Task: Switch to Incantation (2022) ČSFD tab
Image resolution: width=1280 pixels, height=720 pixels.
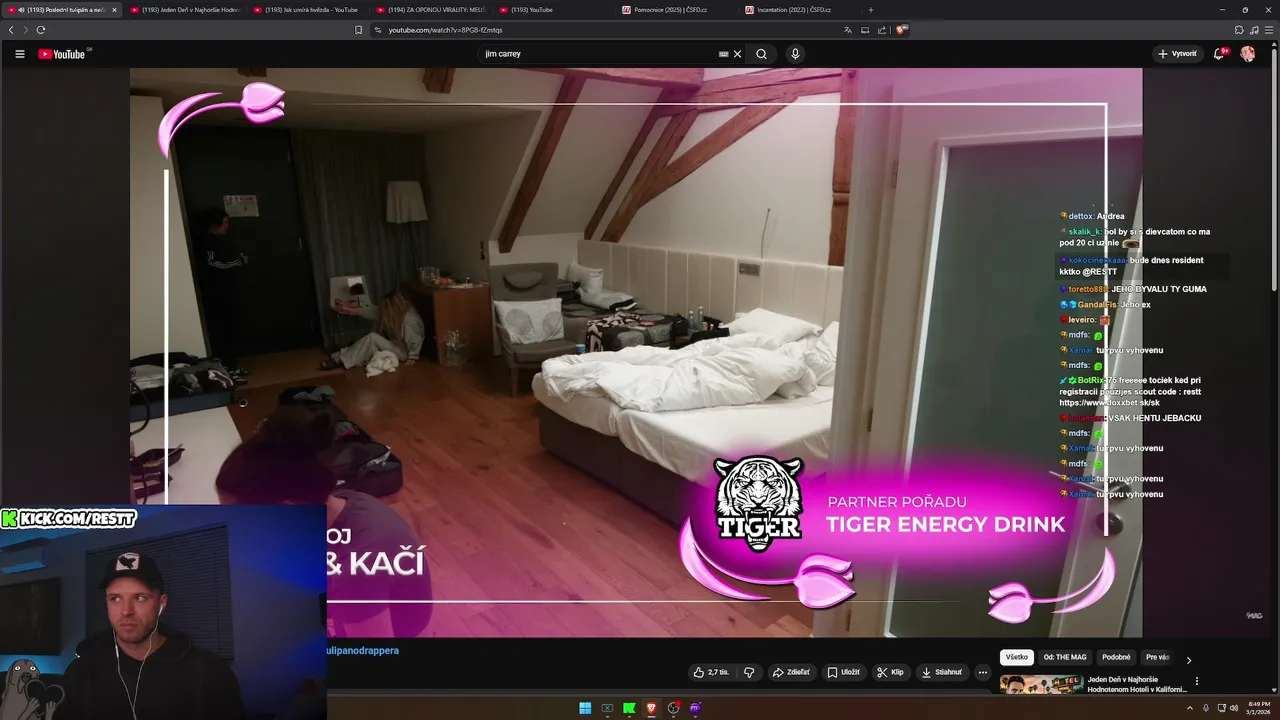Action: 800,10
